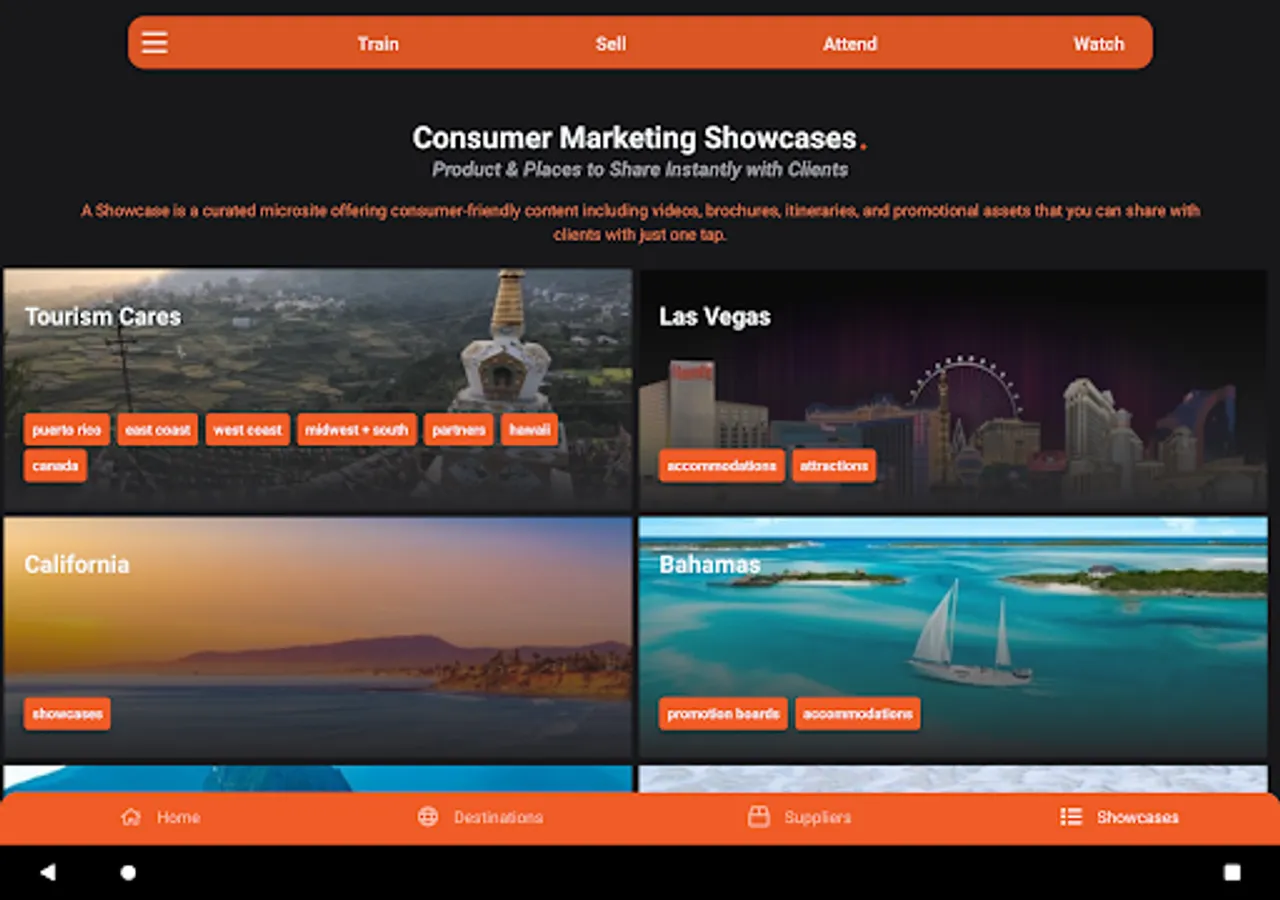Select Las Vegas accommodations tag
The image size is (1280, 900).
(722, 466)
